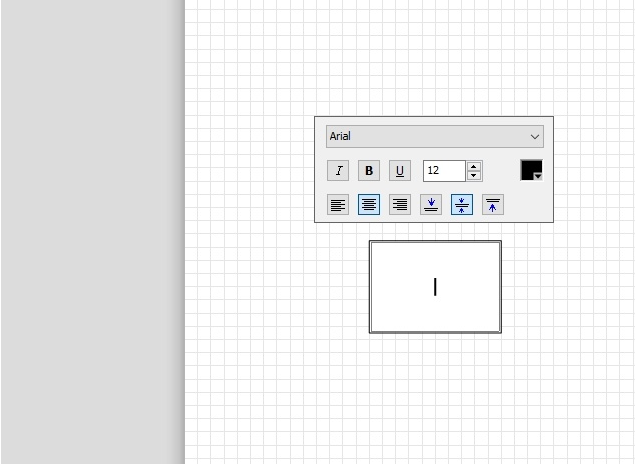The height and width of the screenshot is (466, 635).
Task: Decrease font size with down arrow
Action: click(474, 176)
